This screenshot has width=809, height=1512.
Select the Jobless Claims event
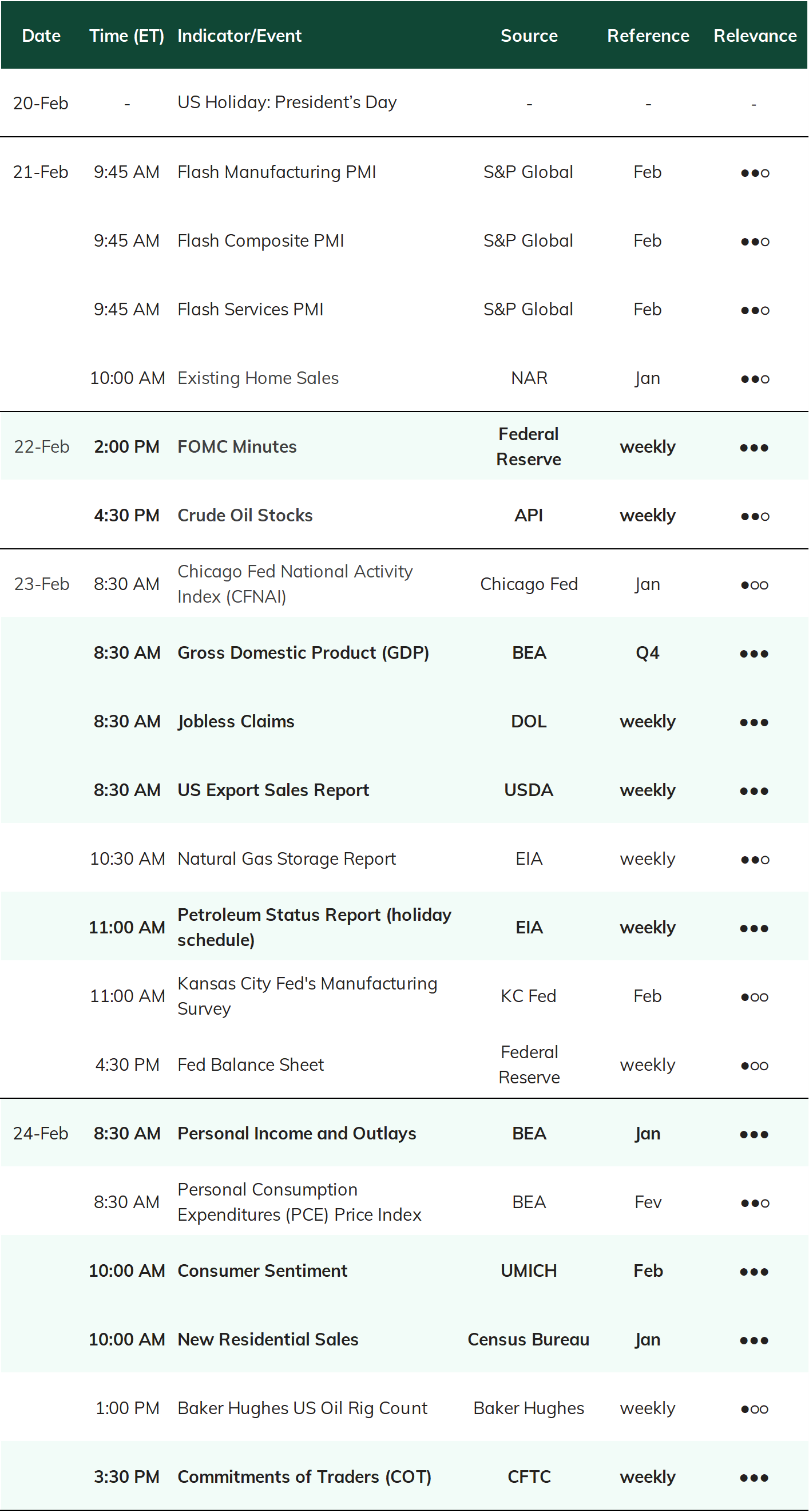236,721
